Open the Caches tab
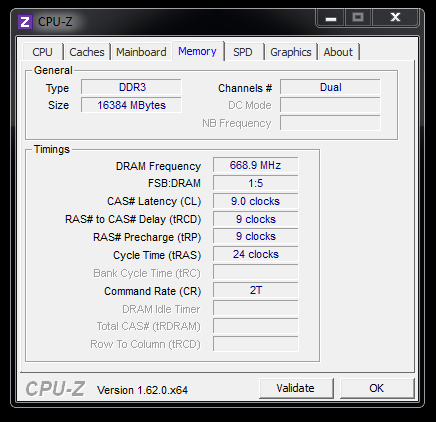Viewport: 436px width, 422px height. [x=87, y=52]
